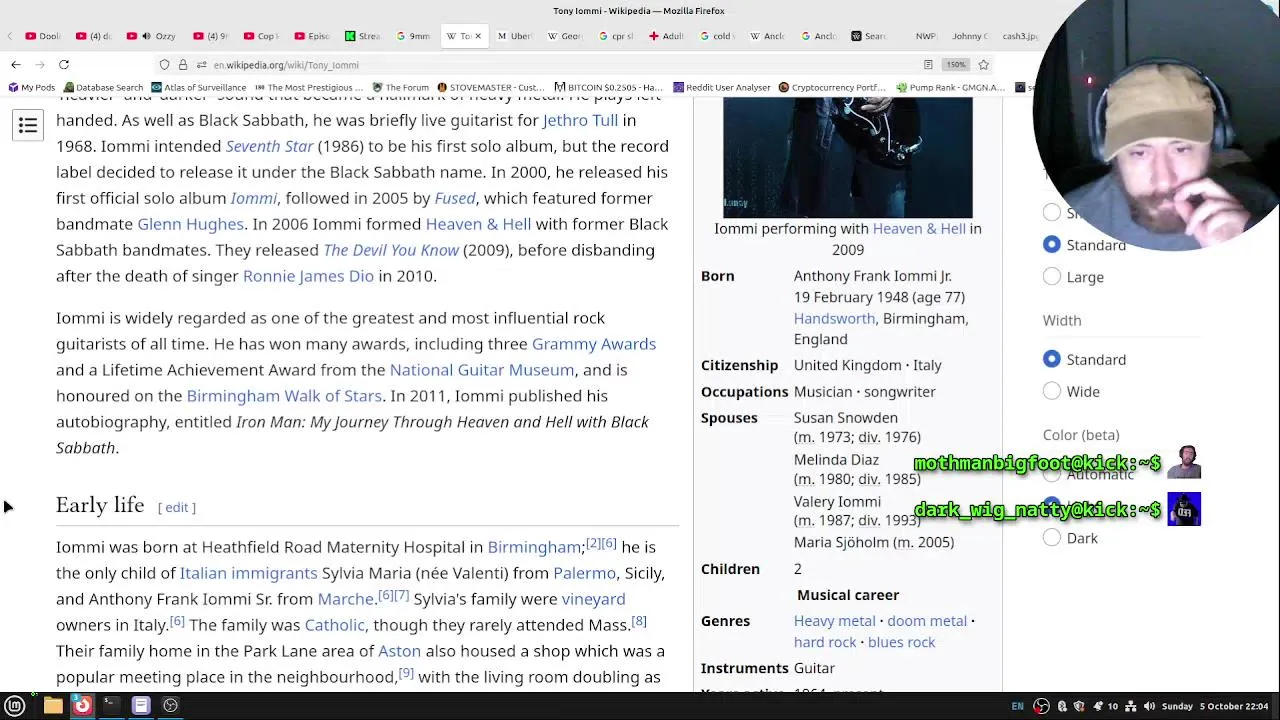Switch color theme to Dark

[1052, 538]
